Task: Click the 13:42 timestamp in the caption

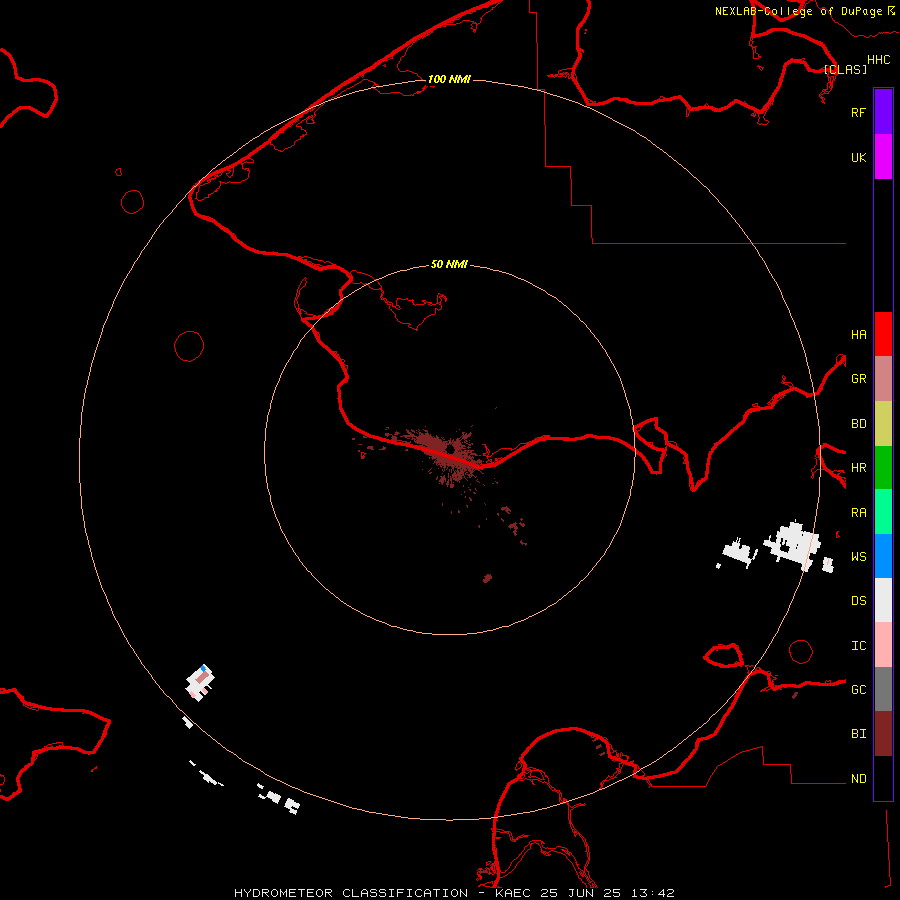Action: [651, 893]
